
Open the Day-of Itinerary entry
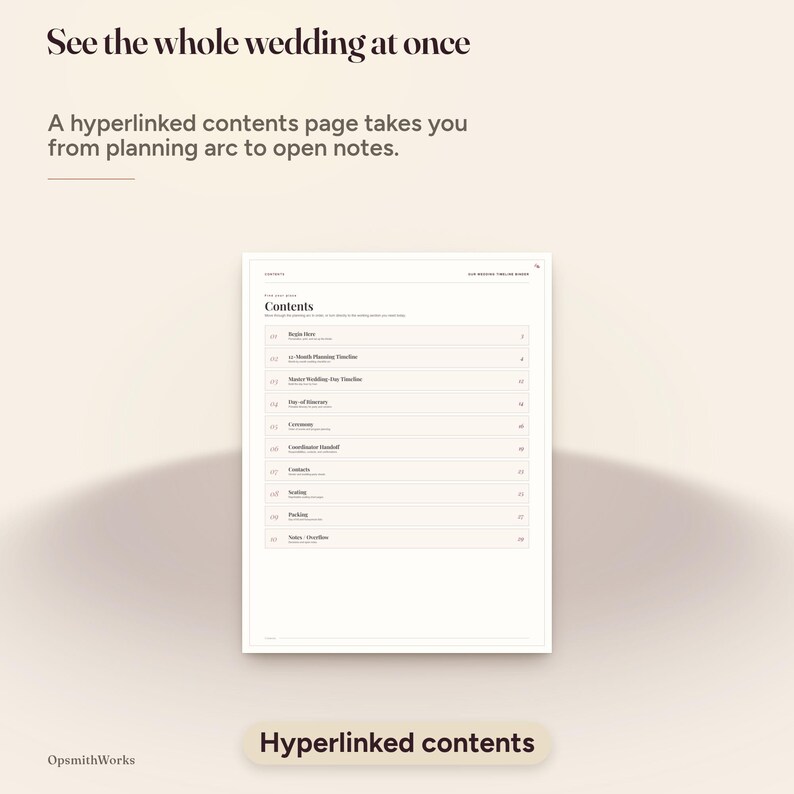click(x=396, y=404)
